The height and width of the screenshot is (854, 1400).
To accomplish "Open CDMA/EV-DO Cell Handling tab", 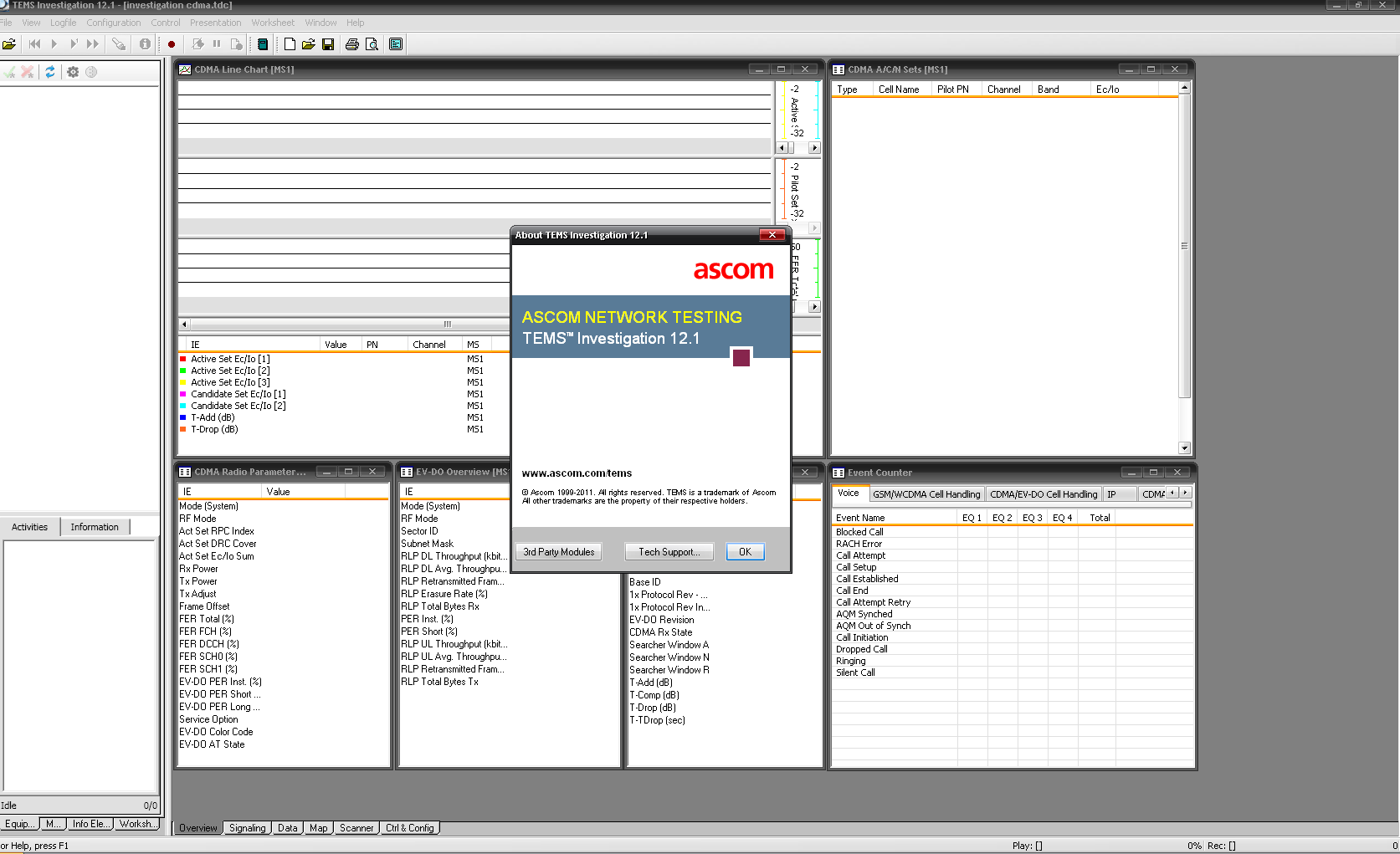I will [1044, 494].
